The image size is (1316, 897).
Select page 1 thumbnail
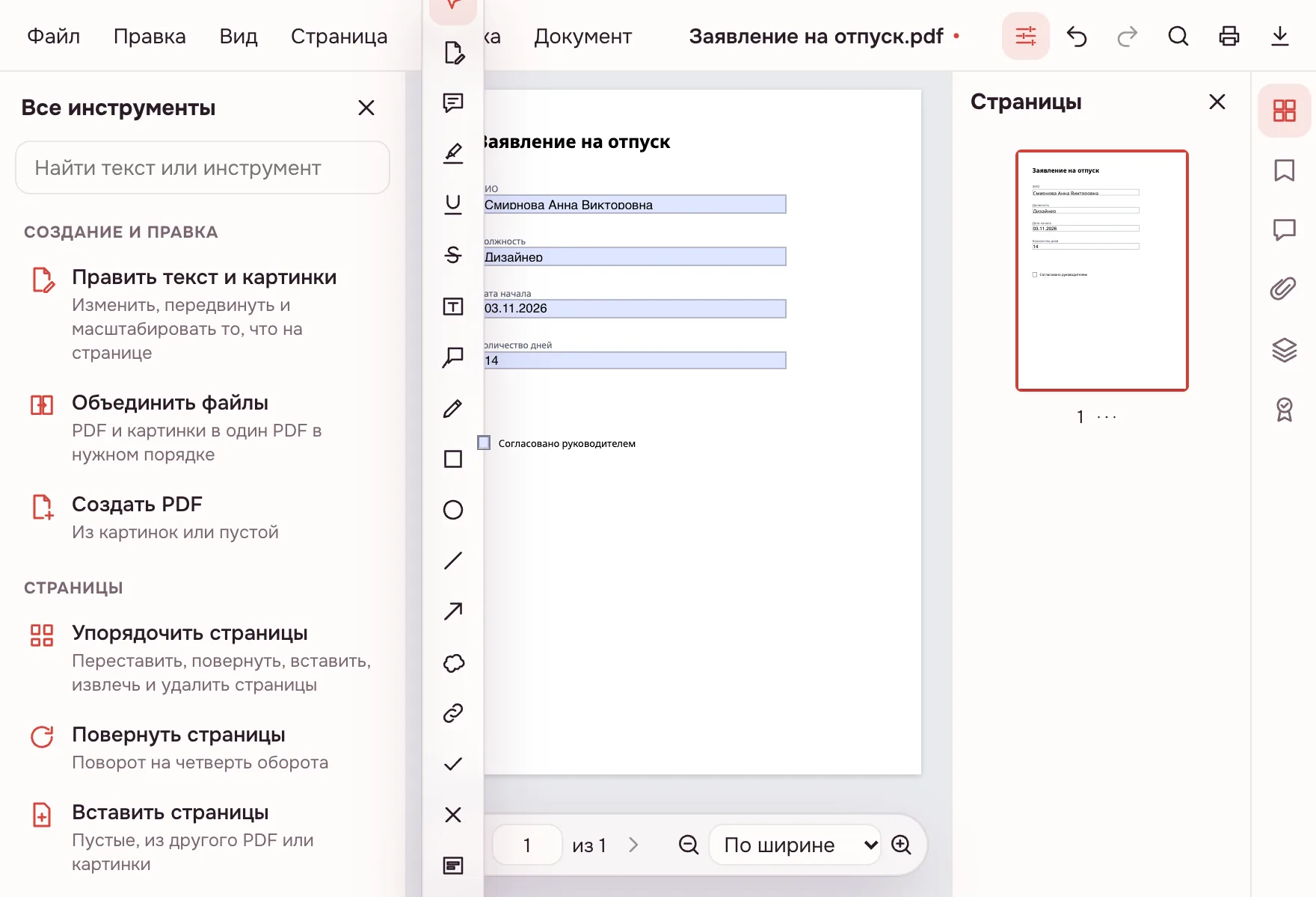(1102, 271)
